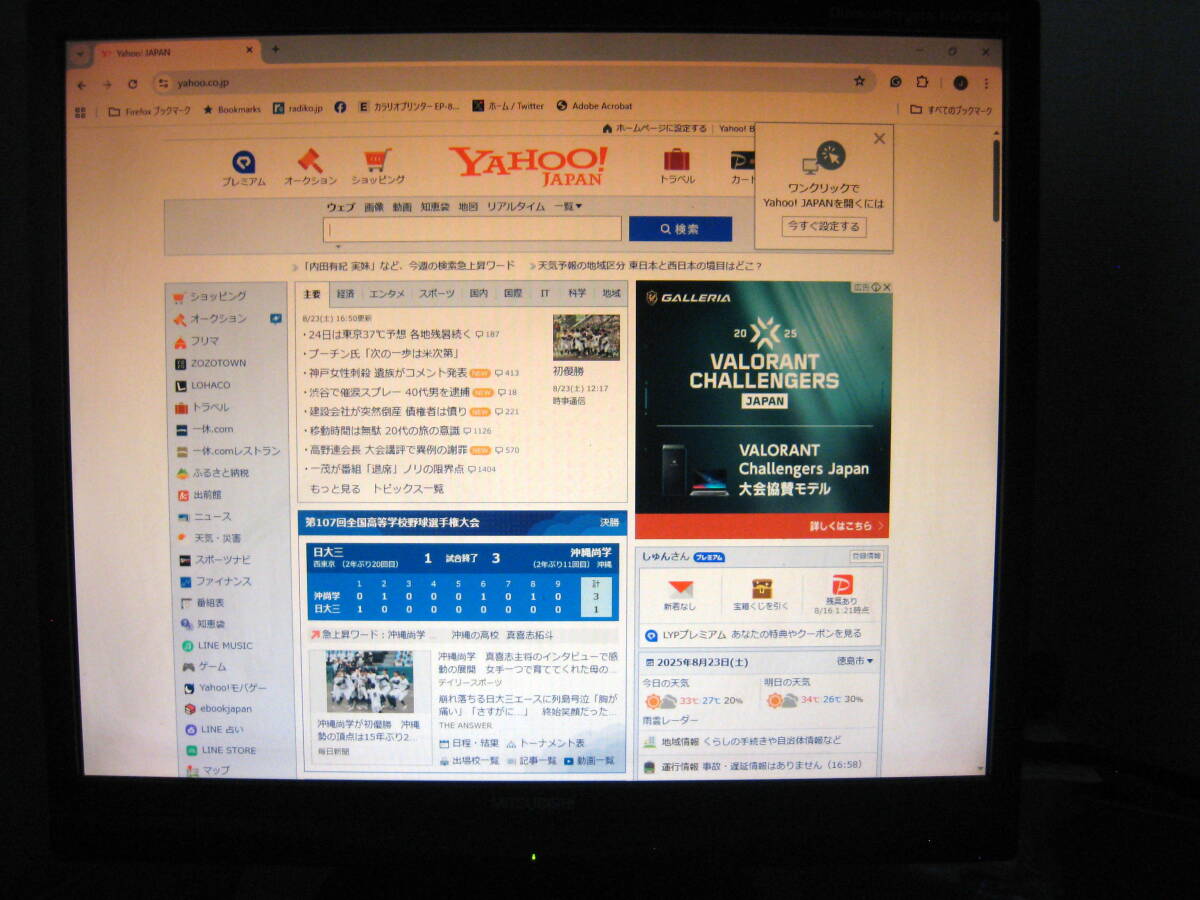This screenshot has height=900, width=1200.
Task: Open Yahoo!モバゲー in the left sidebar
Action: pyautogui.click(x=225, y=688)
